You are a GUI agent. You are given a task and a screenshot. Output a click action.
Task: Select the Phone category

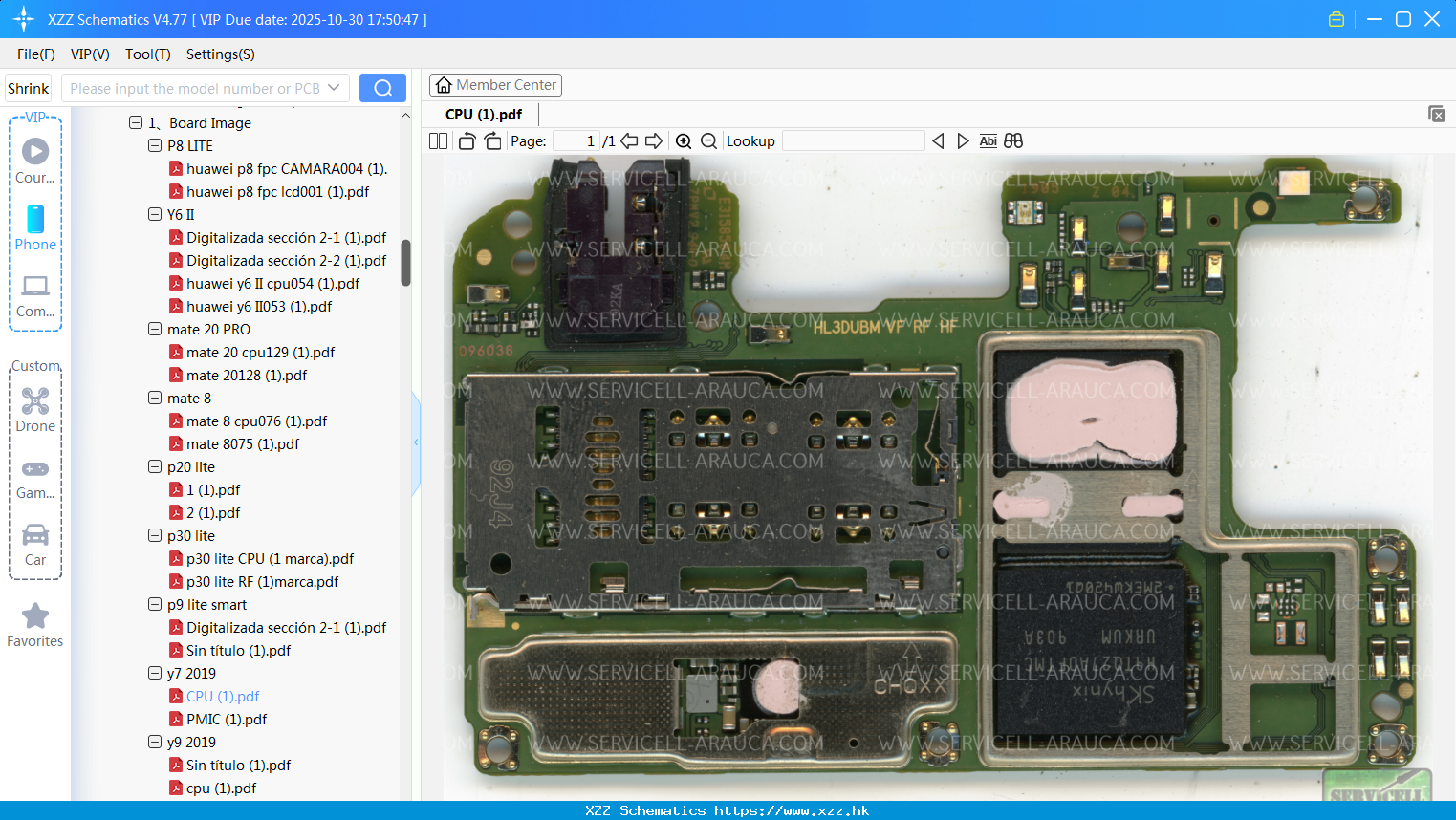point(35,228)
